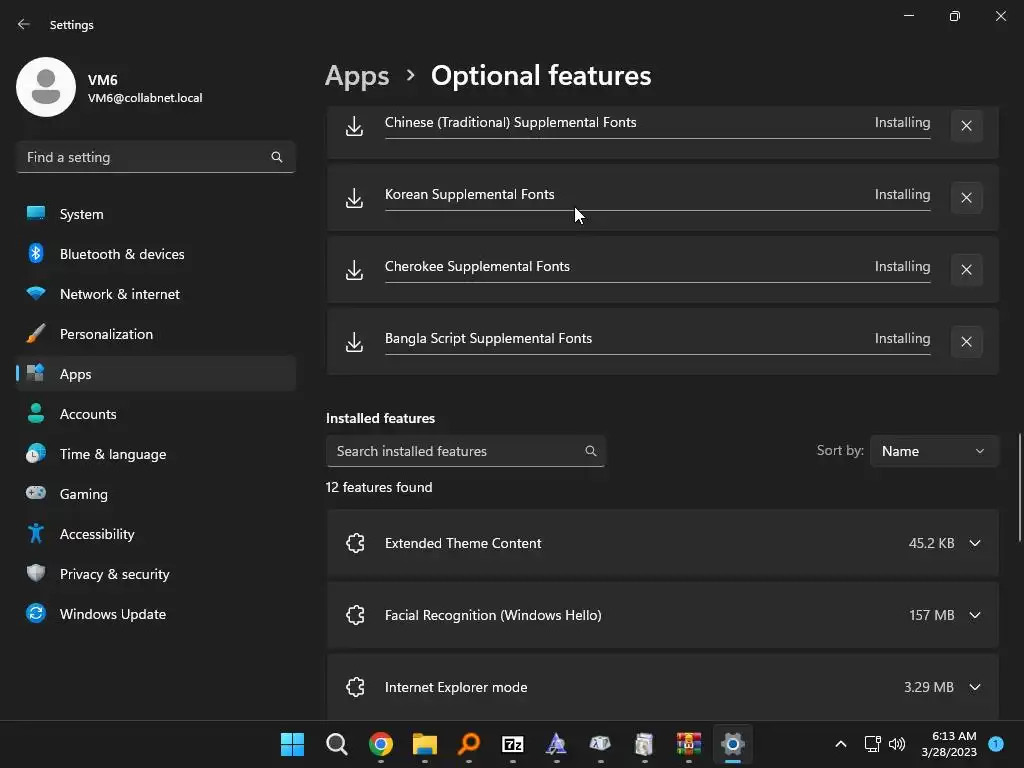
Task: Click the user profile avatar picture
Action: [46, 87]
